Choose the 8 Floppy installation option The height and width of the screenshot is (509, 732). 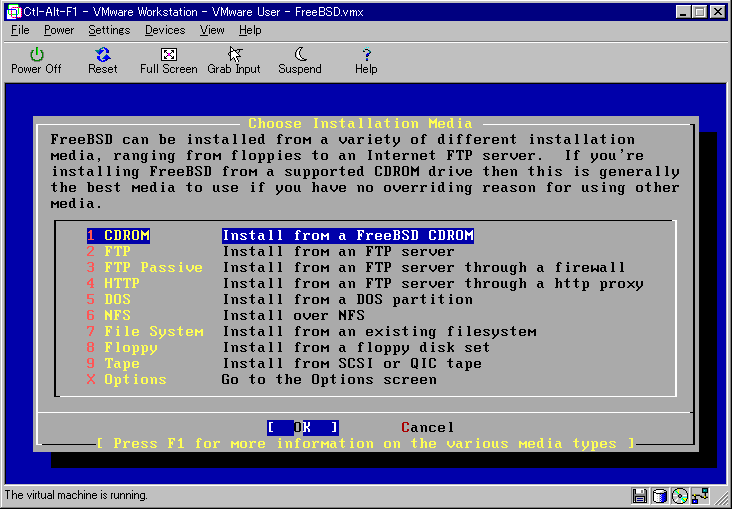[122, 347]
